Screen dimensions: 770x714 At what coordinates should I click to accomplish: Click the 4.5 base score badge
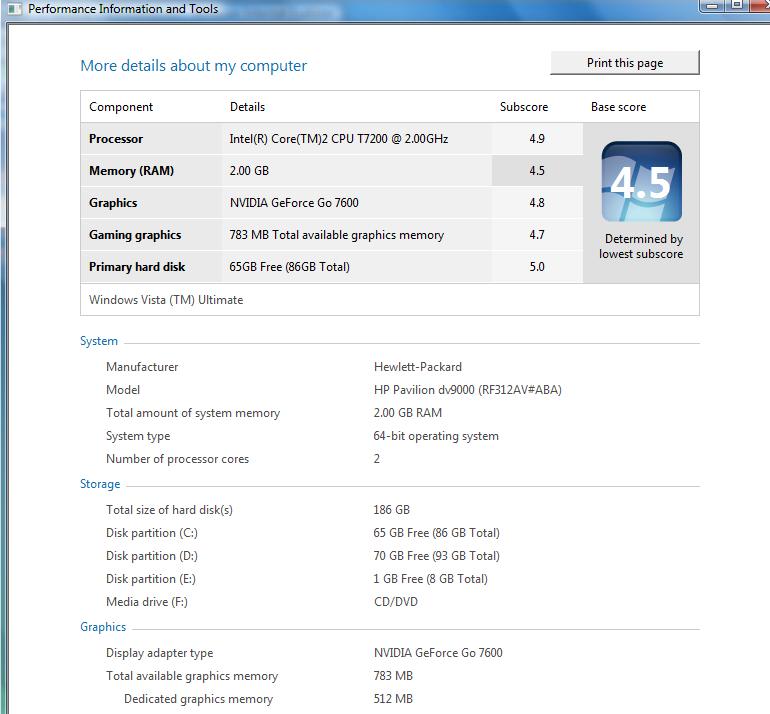pos(641,181)
